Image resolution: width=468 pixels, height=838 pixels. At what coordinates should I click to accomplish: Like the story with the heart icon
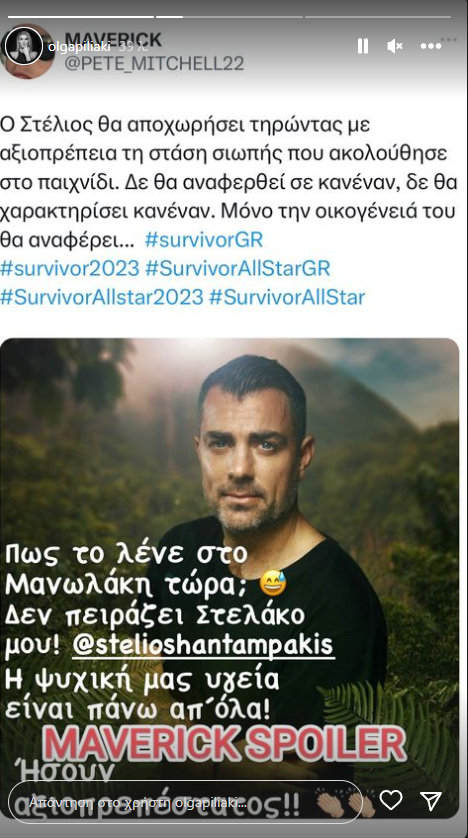click(391, 800)
